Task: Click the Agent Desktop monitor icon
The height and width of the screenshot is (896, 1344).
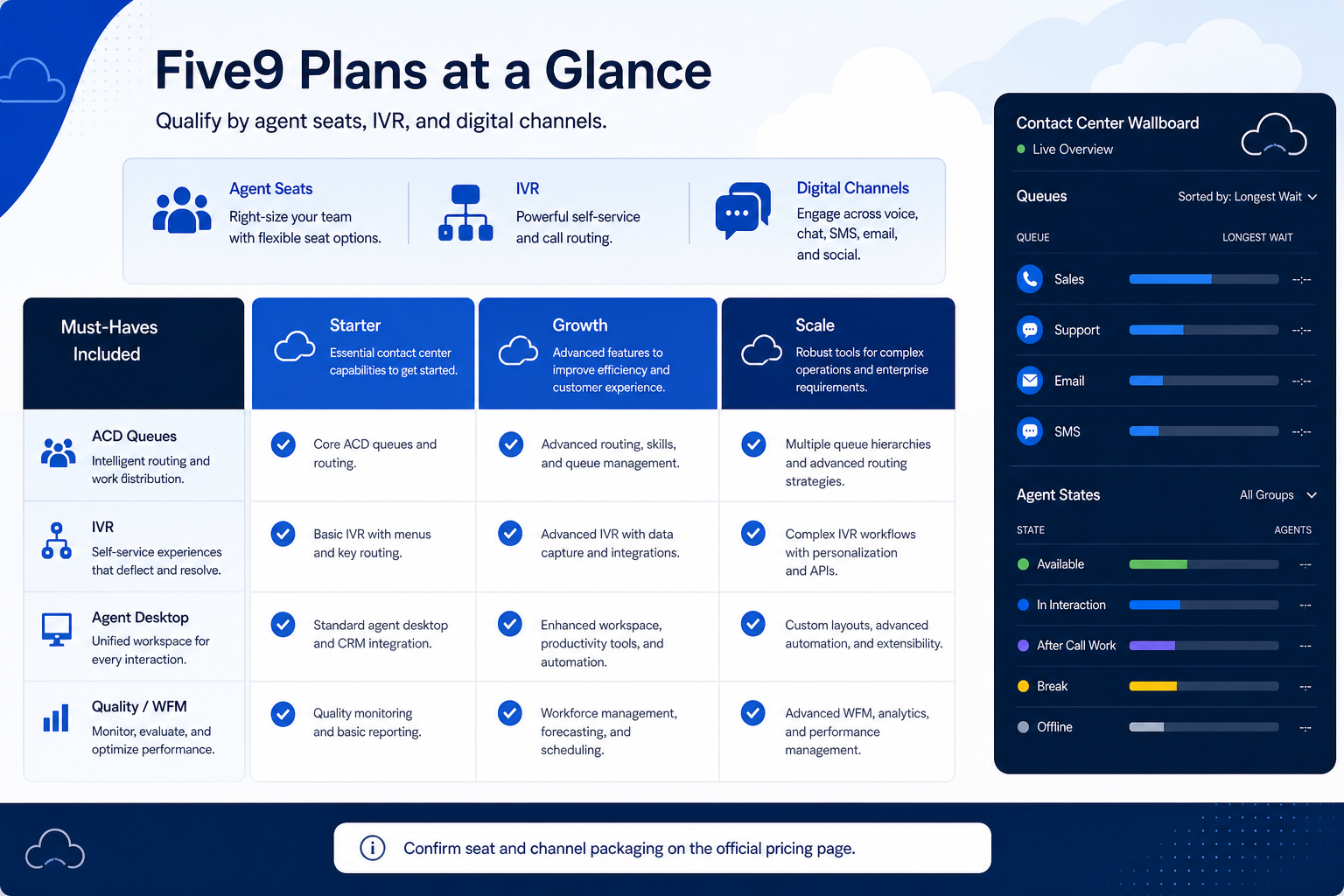Action: tap(57, 630)
